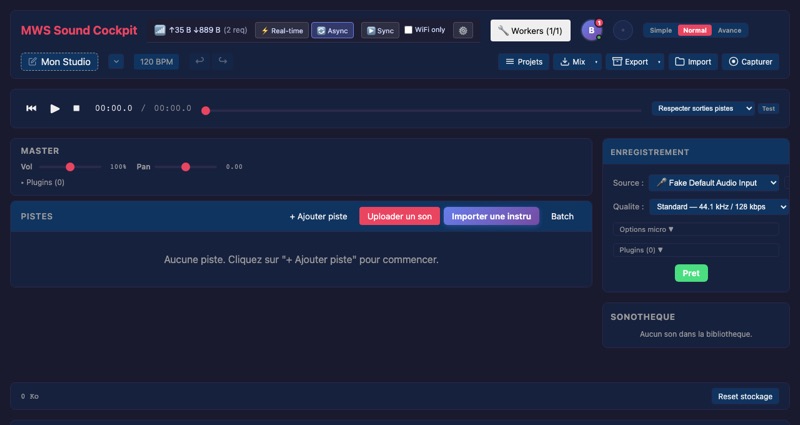
Task: Click the Master pan 0.00 value
Action: tap(234, 167)
